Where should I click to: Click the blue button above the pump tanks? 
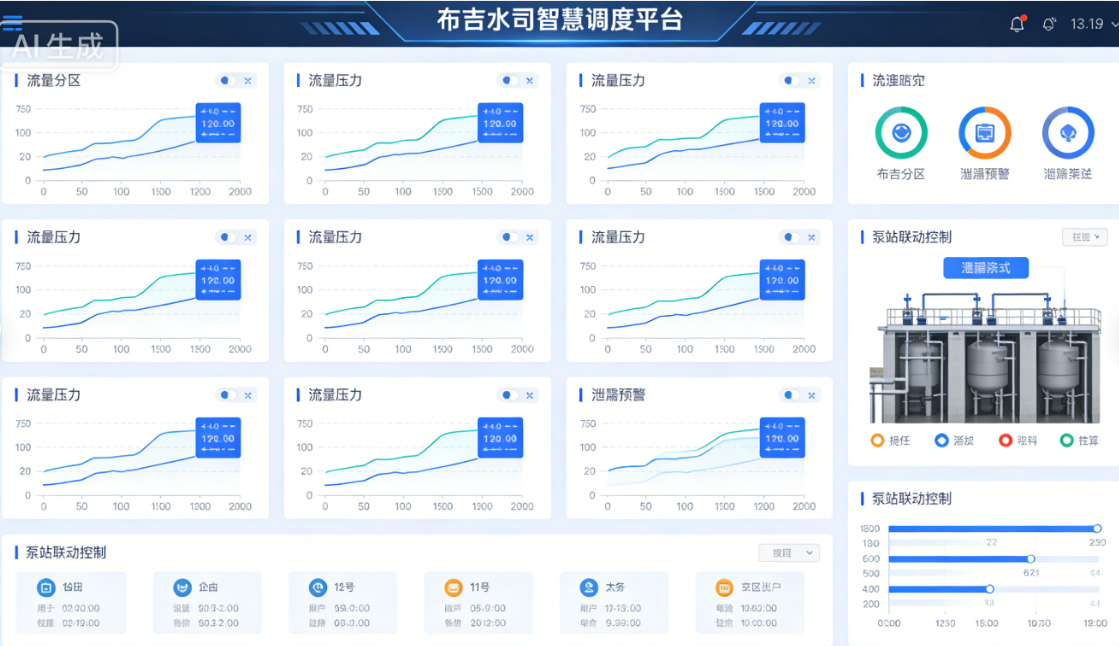coord(985,268)
